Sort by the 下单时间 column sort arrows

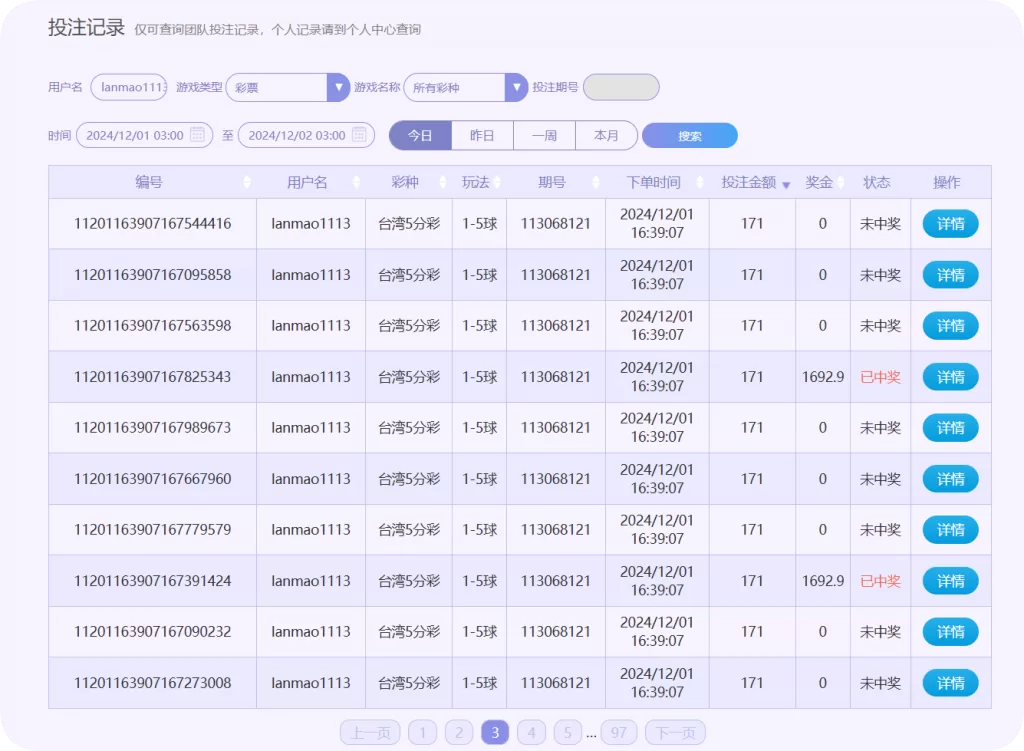[700, 182]
